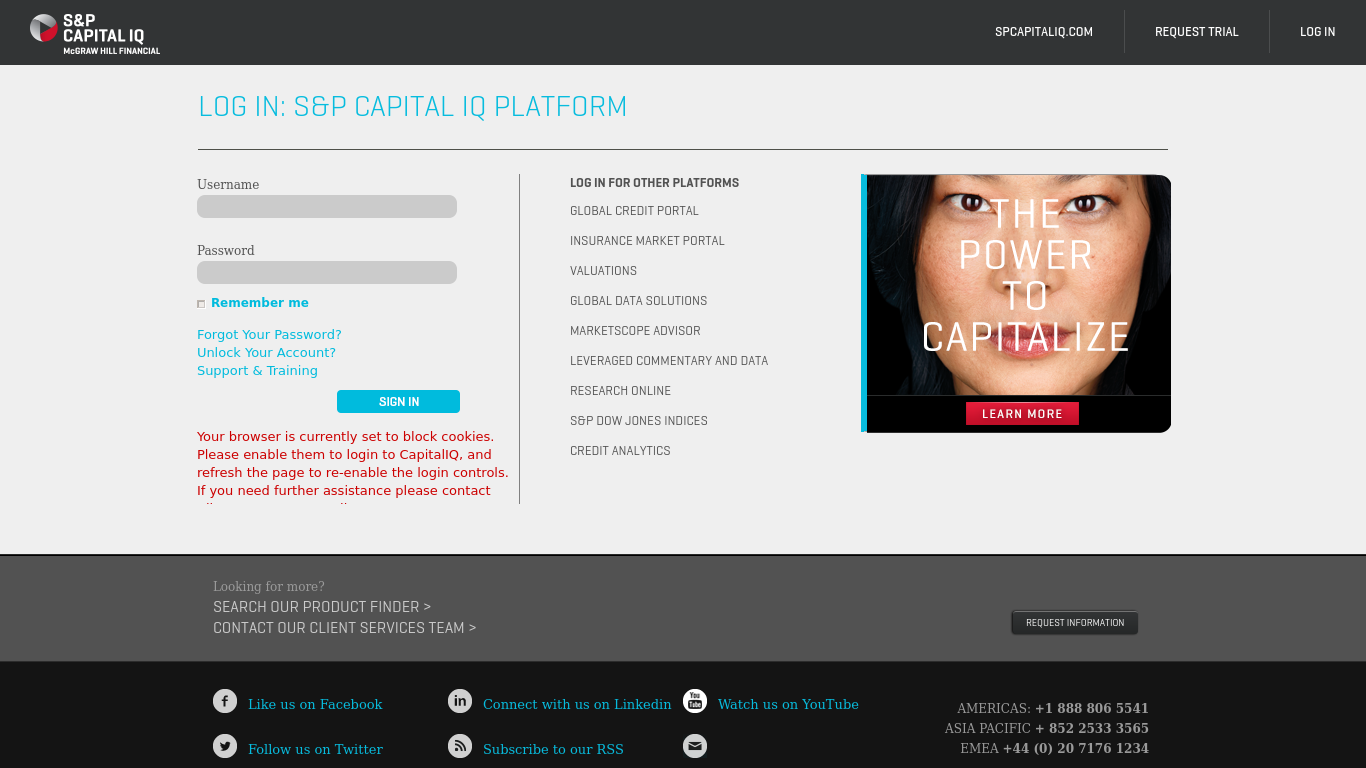Image resolution: width=1366 pixels, height=768 pixels.
Task: Click the Log In for Other Platforms heading
Action: click(x=654, y=183)
